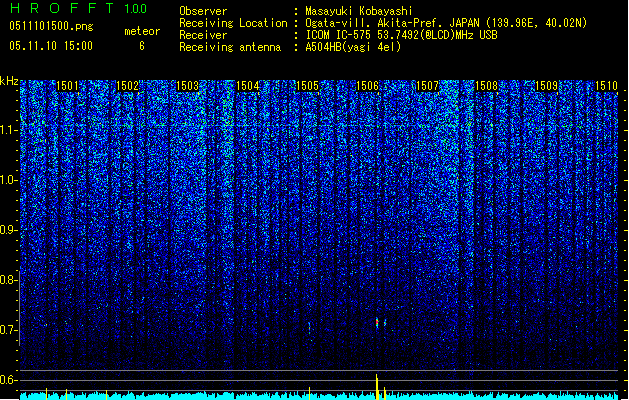Click the meteor label
Viewport: 629px width, 400px height.
(142, 31)
